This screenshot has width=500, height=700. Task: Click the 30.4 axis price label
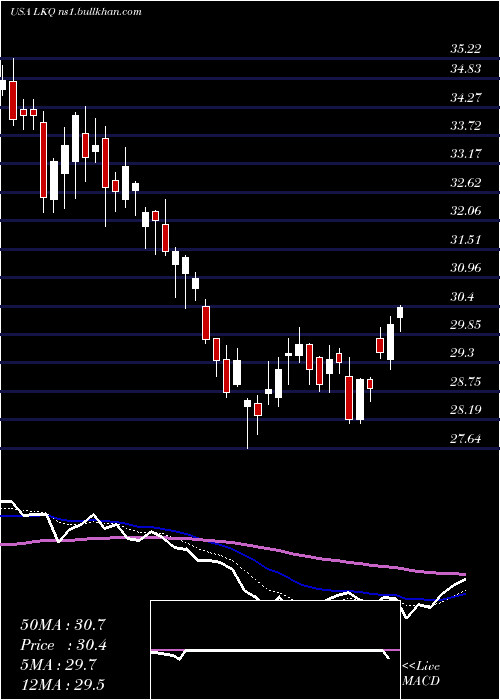coord(462,297)
